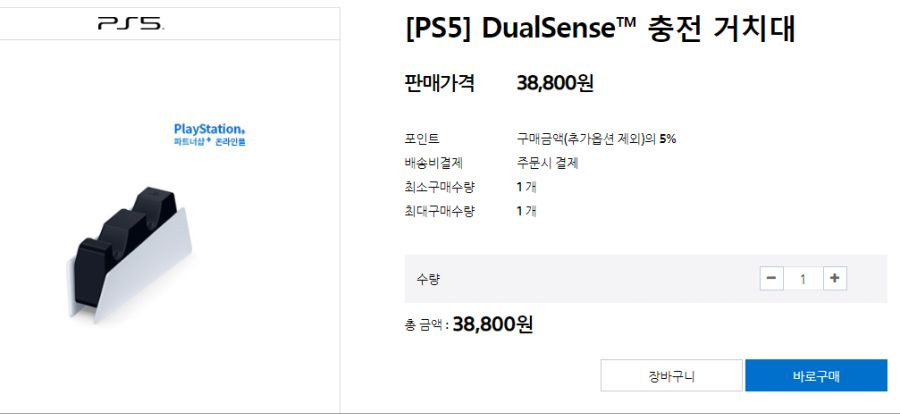Click the 1 개 value beside 최대구매수량
Image resolution: width=900 pixels, height=414 pixels.
click(526, 211)
